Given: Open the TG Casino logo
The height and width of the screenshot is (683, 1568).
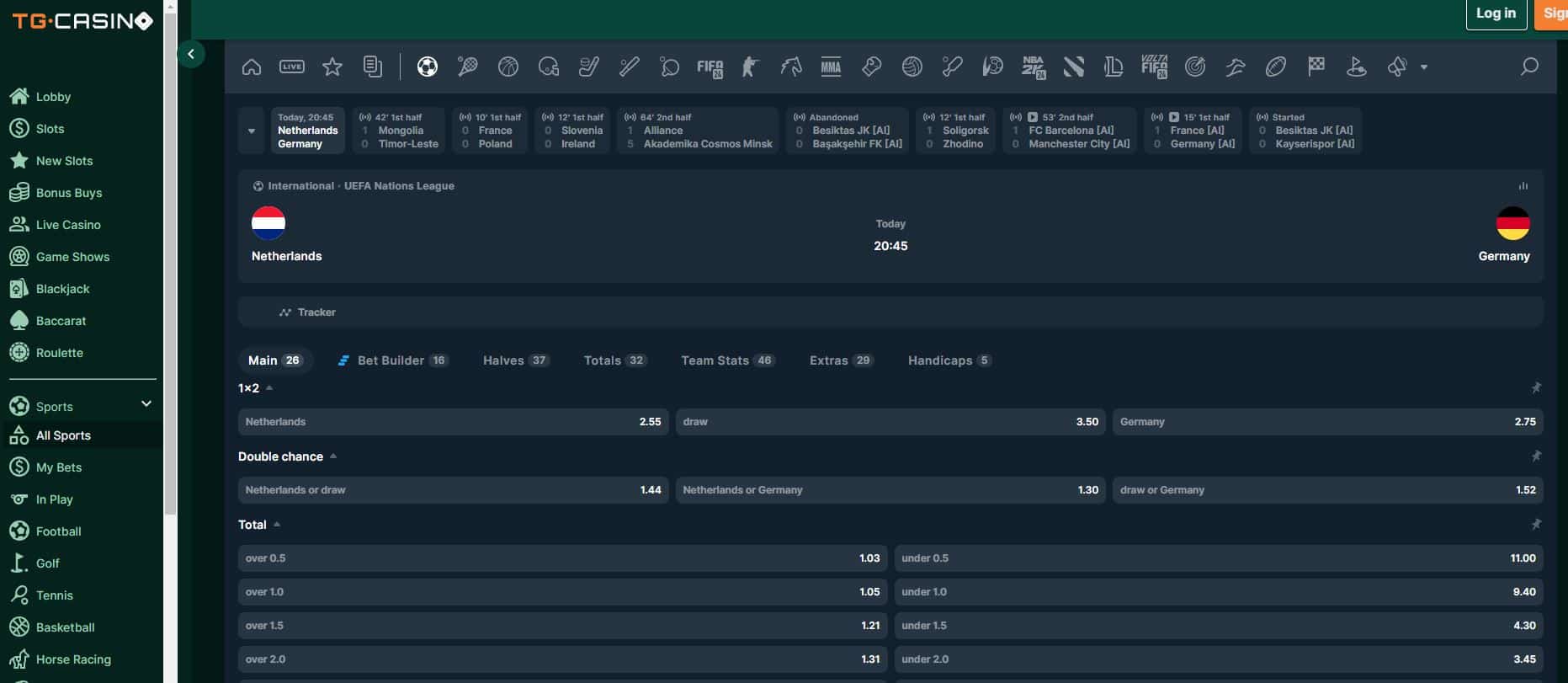Looking at the screenshot, I should pyautogui.click(x=82, y=21).
